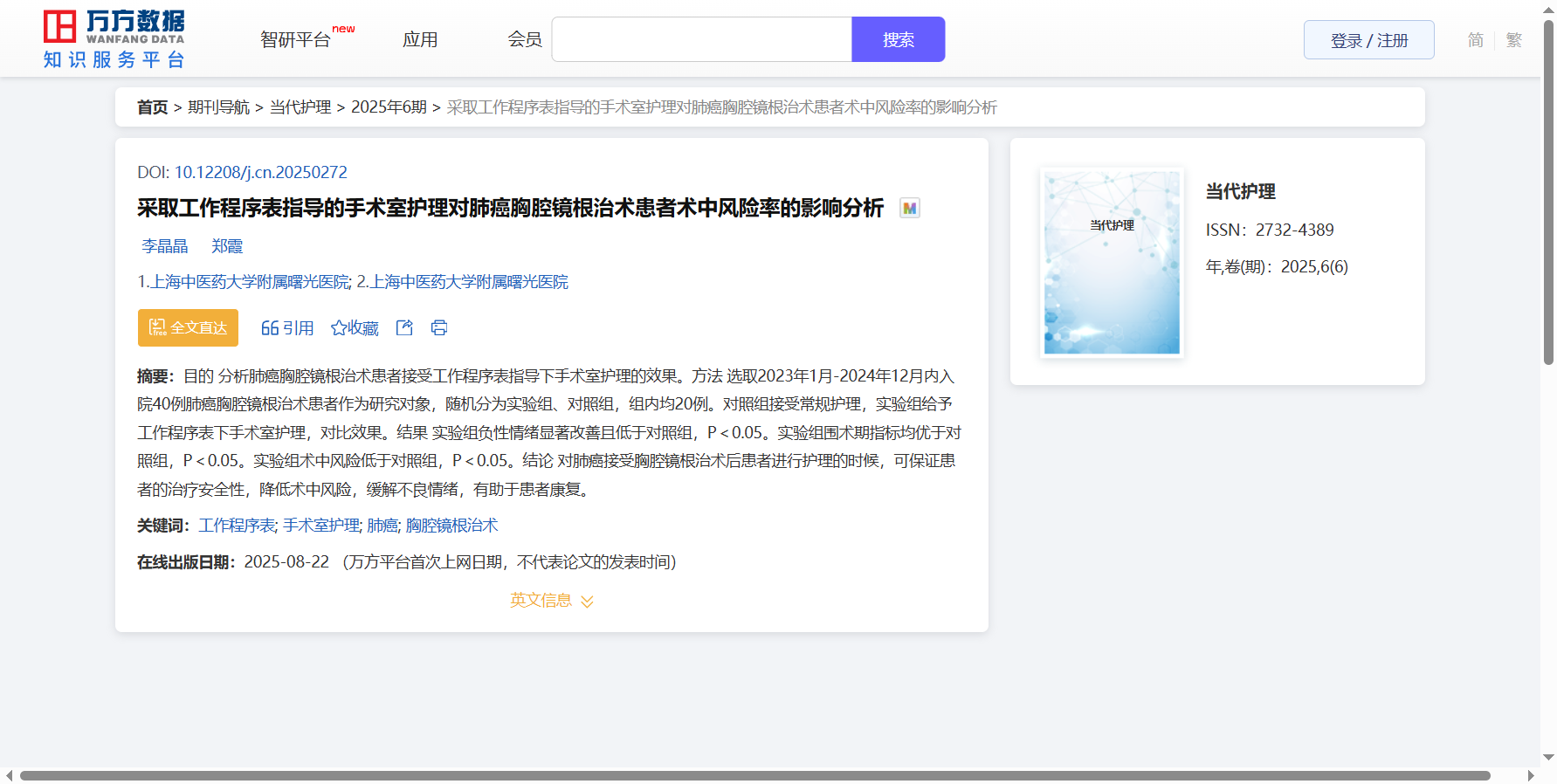Click the print icon
Screen dimensions: 1557x784
(x=439, y=327)
